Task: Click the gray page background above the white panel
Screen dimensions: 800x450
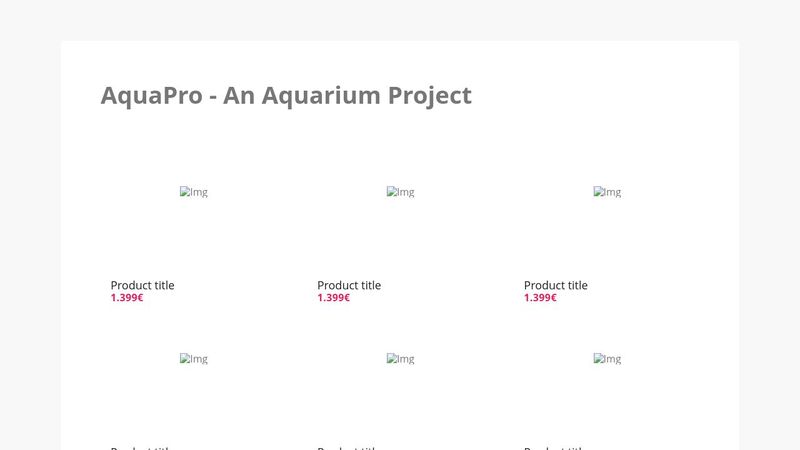Action: [400, 20]
